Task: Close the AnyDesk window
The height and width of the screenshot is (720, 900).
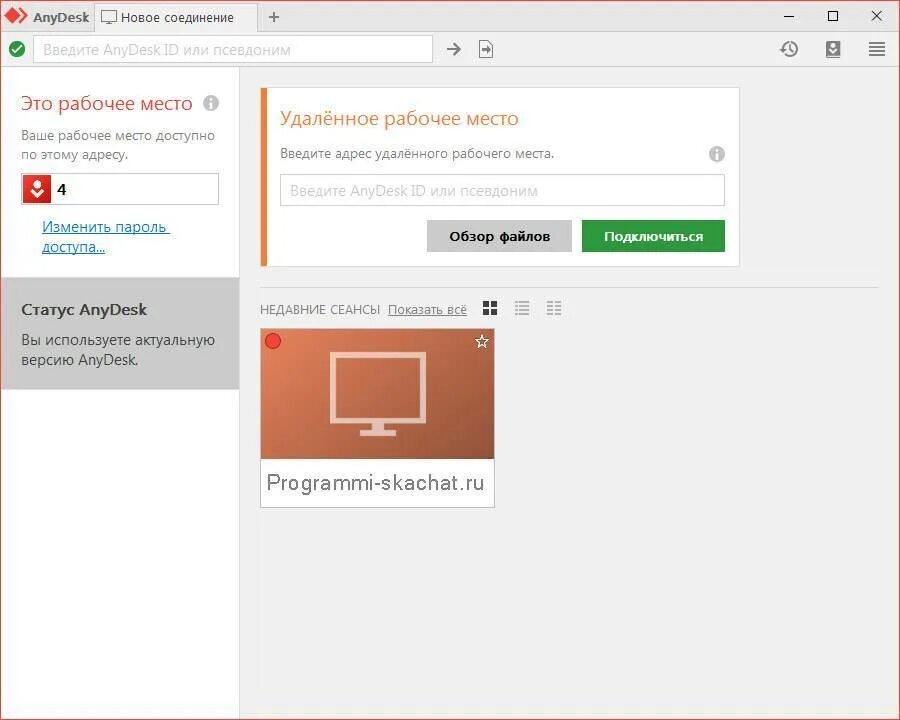Action: pyautogui.click(x=876, y=16)
